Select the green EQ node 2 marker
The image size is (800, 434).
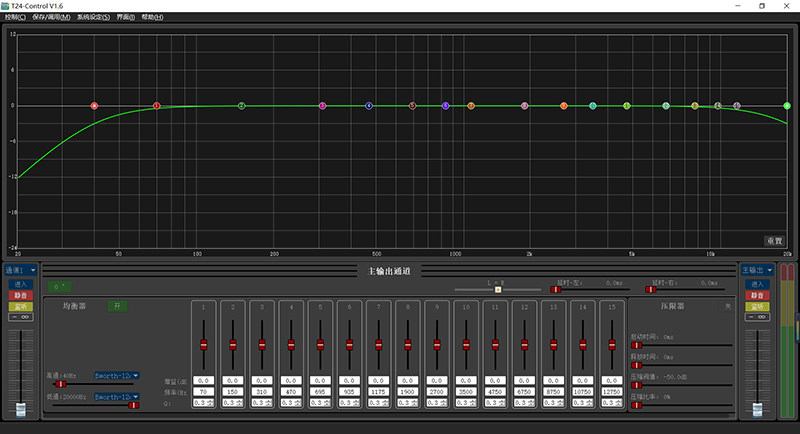(242, 106)
